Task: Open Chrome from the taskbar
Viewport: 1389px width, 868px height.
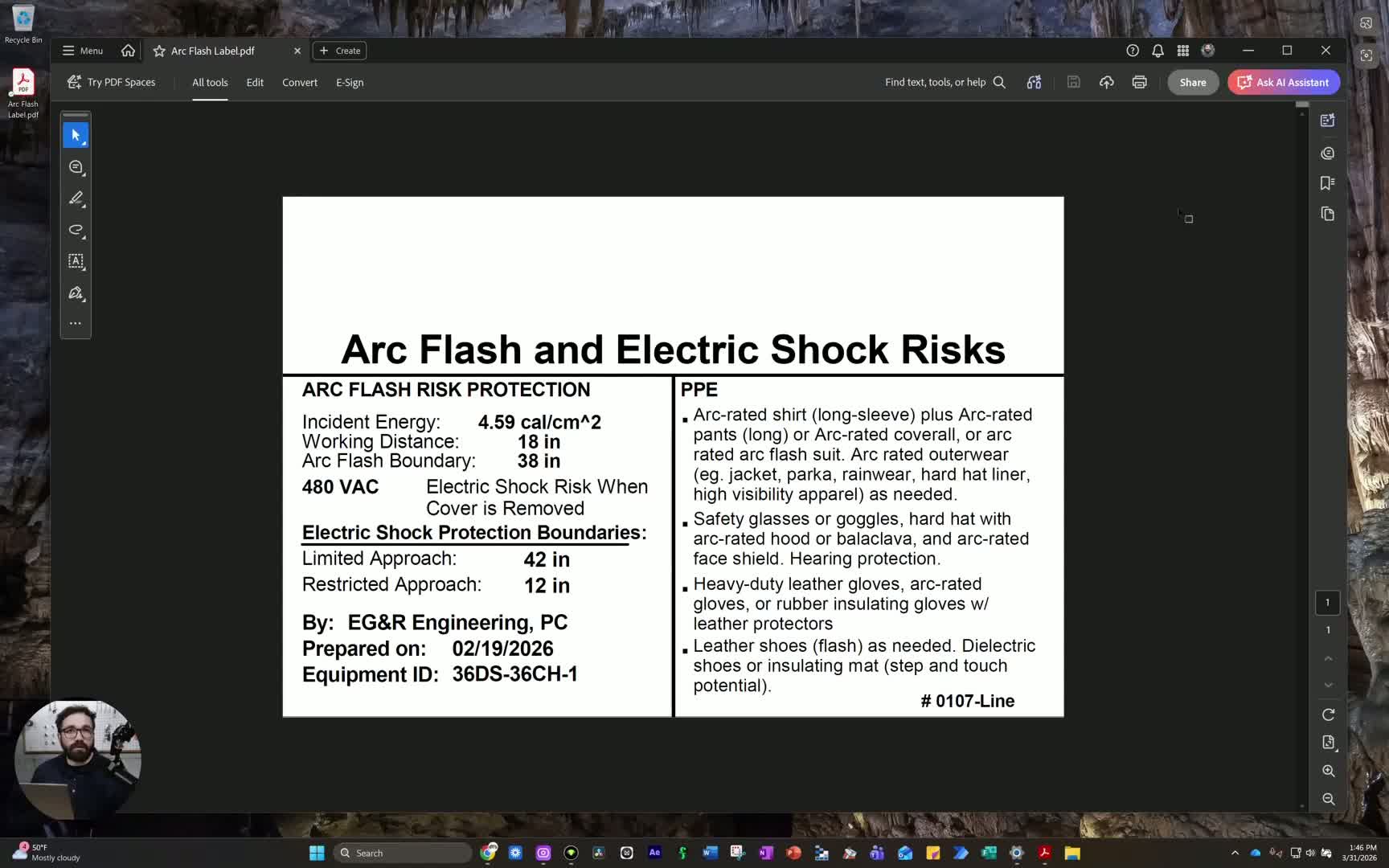Action: (x=488, y=853)
